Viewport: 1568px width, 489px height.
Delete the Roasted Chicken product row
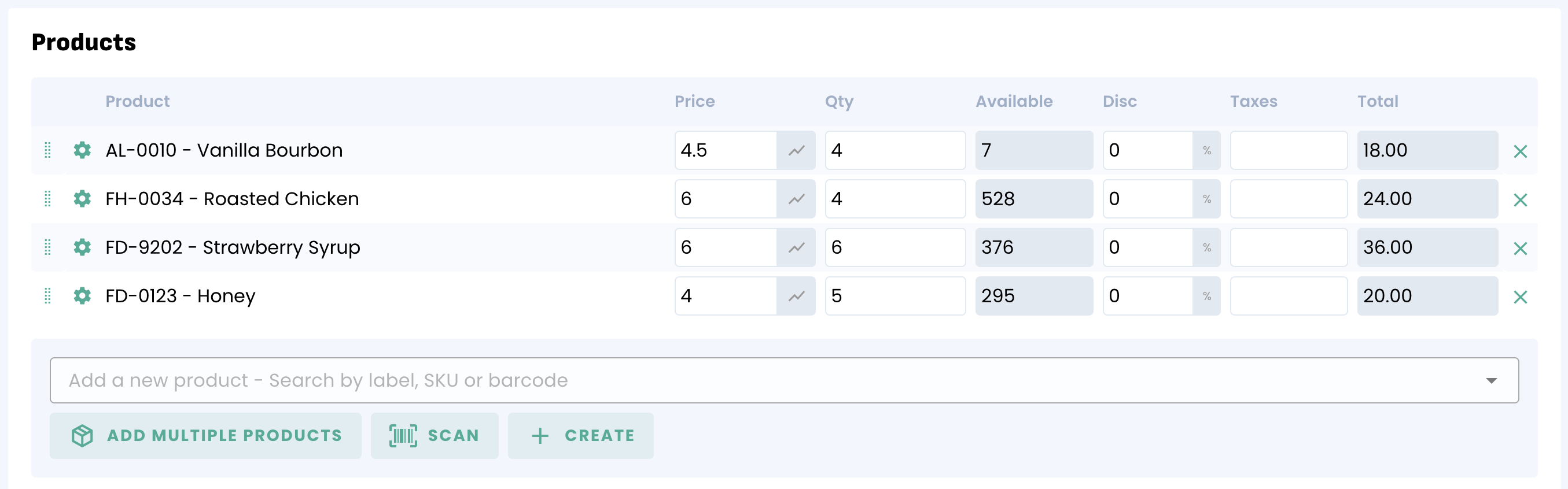pos(1520,200)
